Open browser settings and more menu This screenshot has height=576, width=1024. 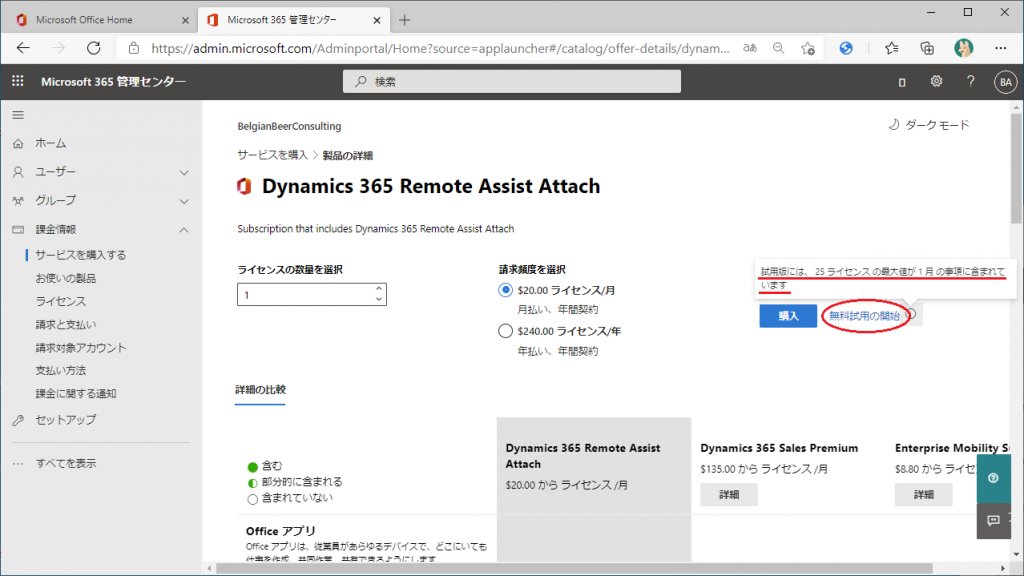[x=1000, y=48]
